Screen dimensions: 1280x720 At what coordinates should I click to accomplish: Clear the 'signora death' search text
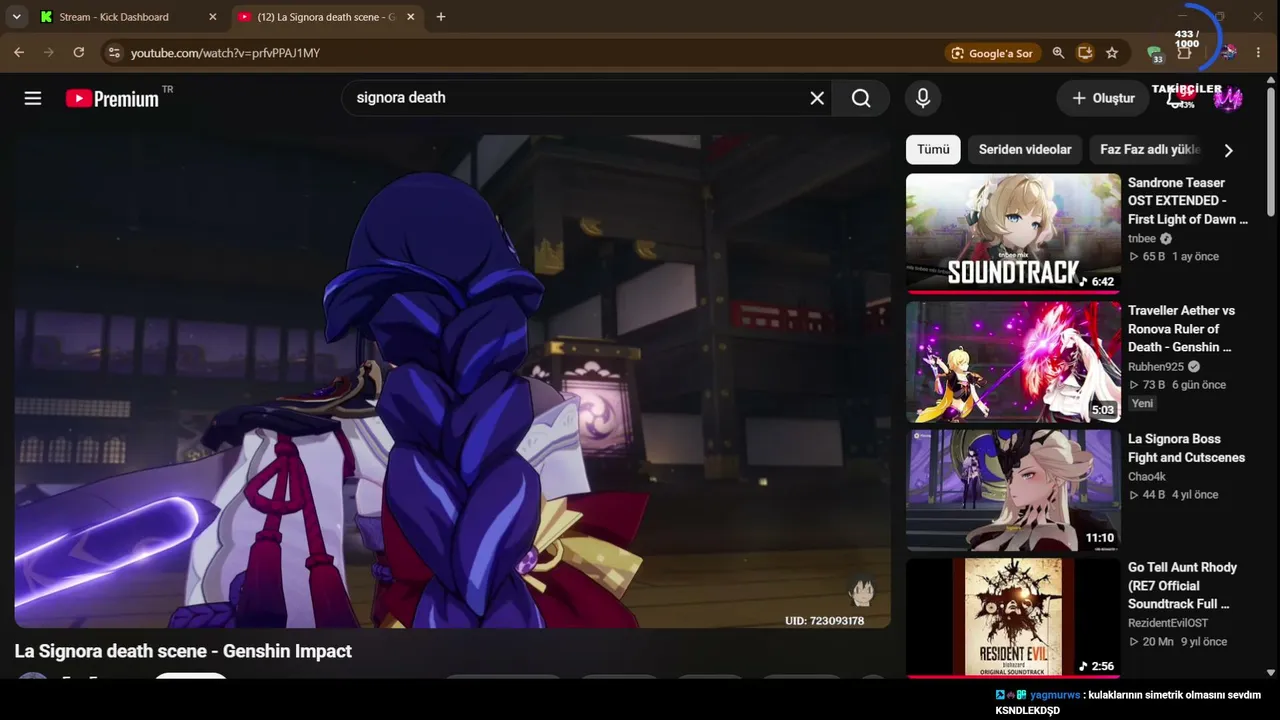pos(817,98)
